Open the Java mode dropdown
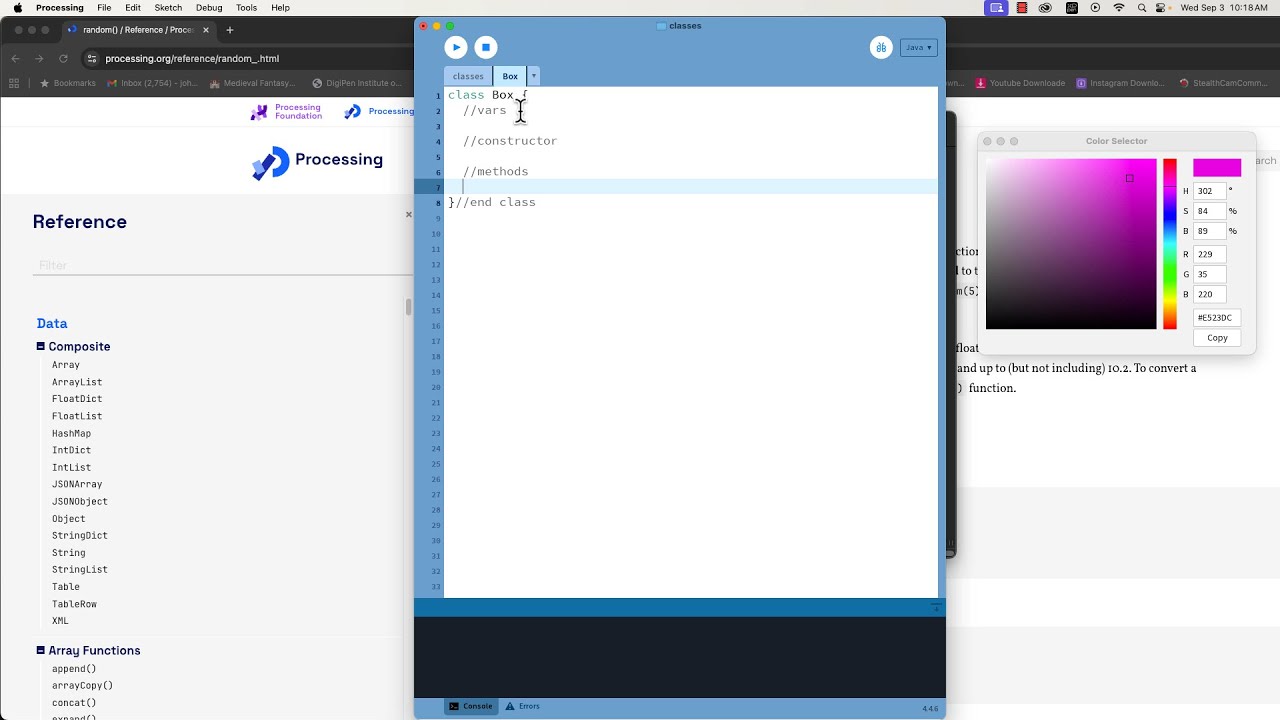1280x720 pixels. [x=918, y=47]
